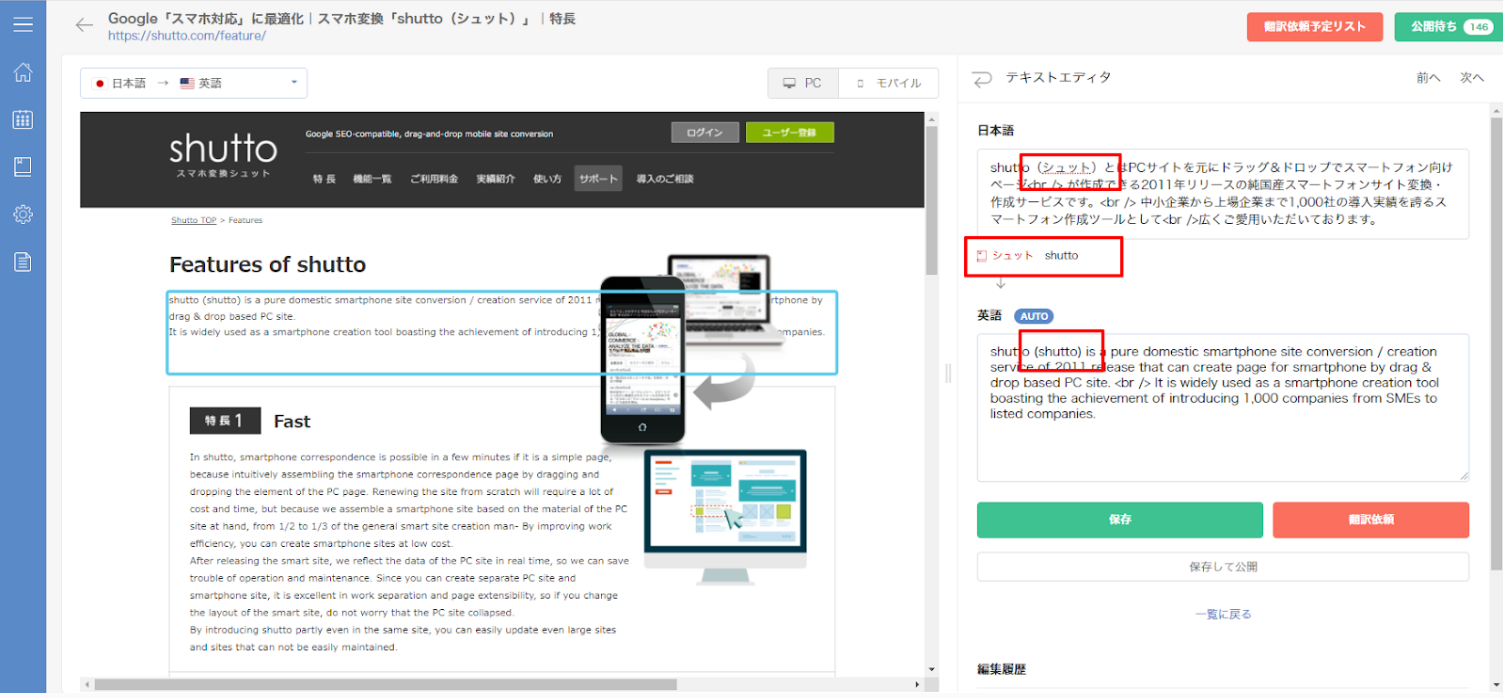Click the panel divider handle
The height and width of the screenshot is (698, 1503).
pos(948,372)
